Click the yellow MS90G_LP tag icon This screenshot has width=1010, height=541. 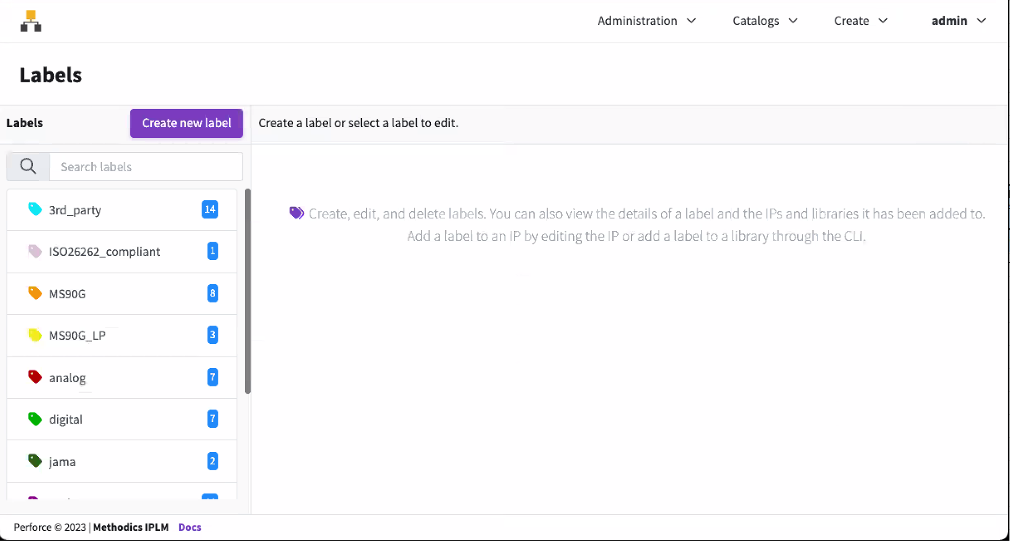point(35,336)
